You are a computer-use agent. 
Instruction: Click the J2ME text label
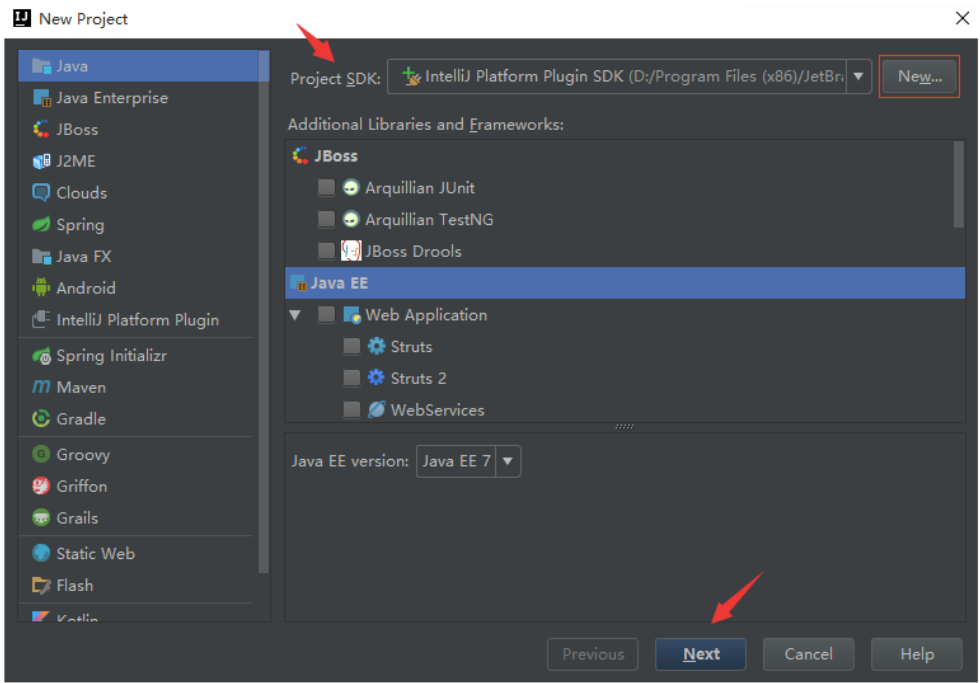(76, 161)
